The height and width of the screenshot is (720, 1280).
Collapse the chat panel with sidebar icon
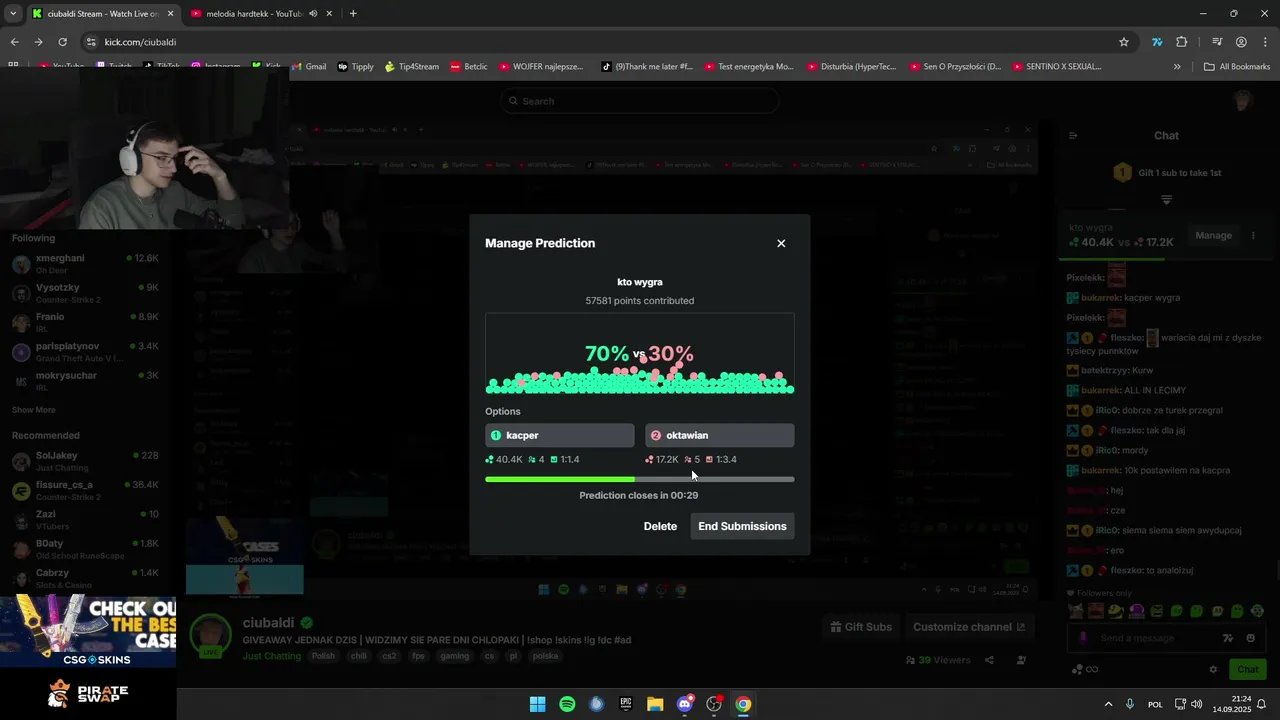tap(1073, 136)
